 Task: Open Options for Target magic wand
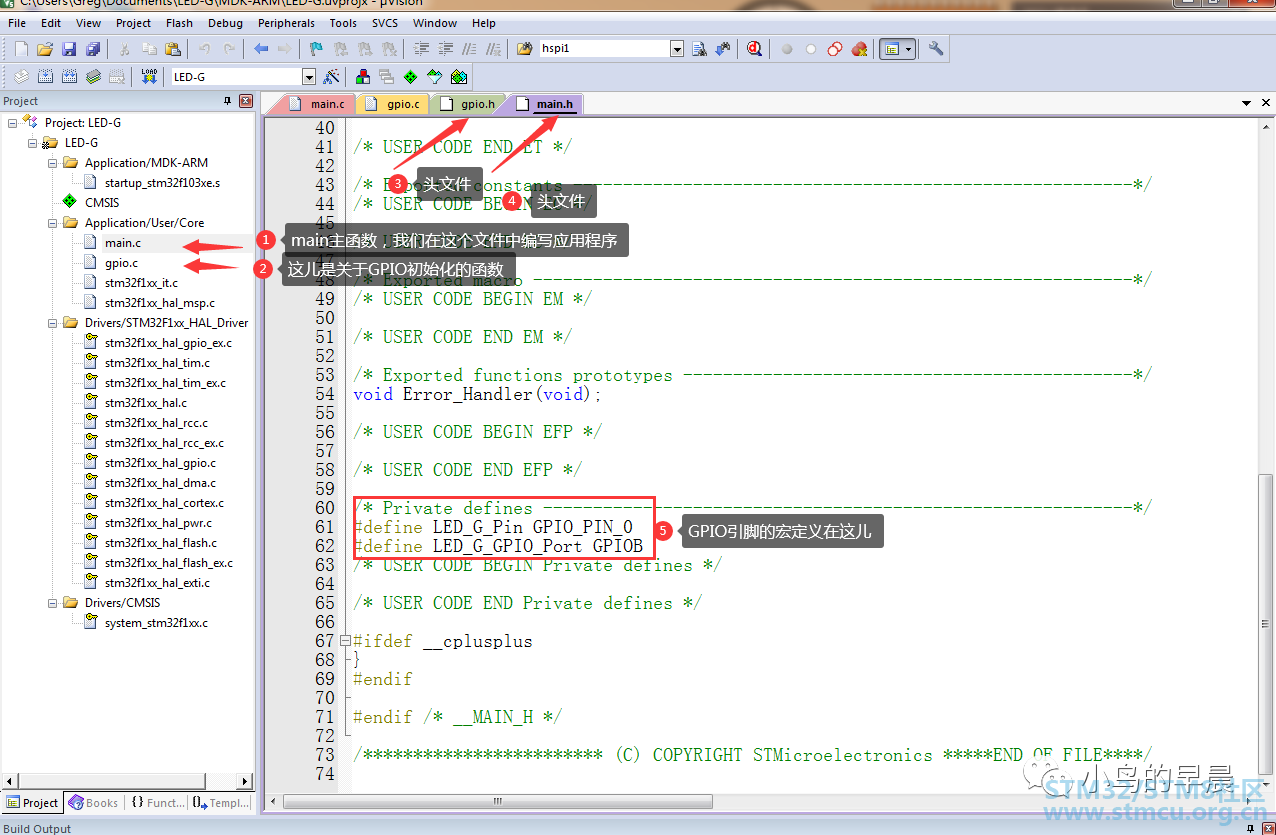coord(332,76)
